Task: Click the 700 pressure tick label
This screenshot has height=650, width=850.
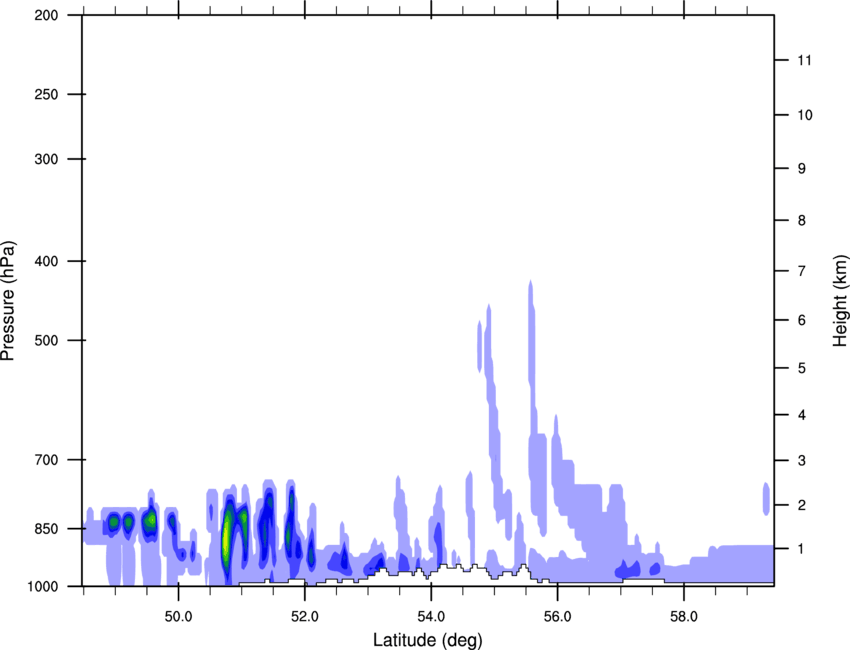Action: click(x=46, y=460)
